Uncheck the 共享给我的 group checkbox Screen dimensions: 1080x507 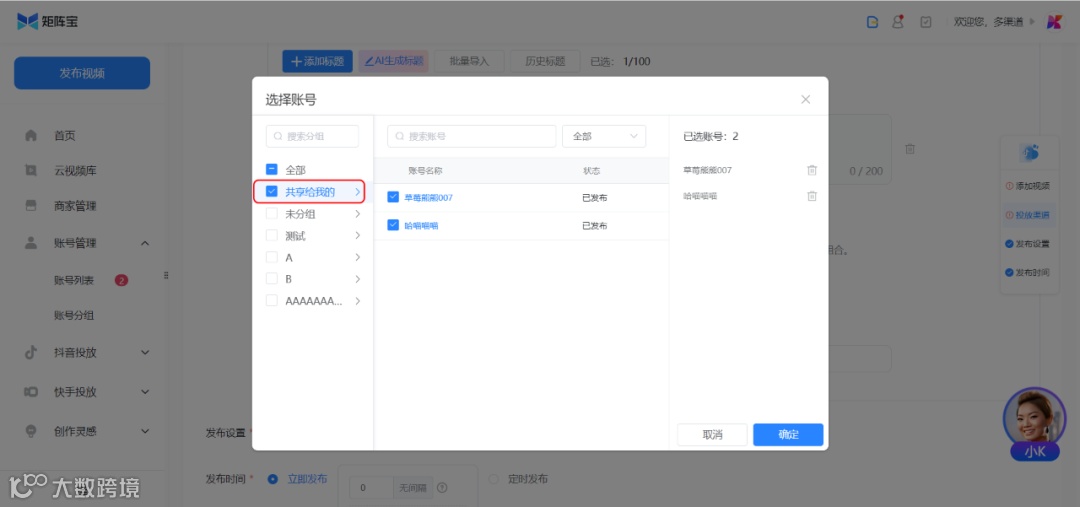coord(272,192)
